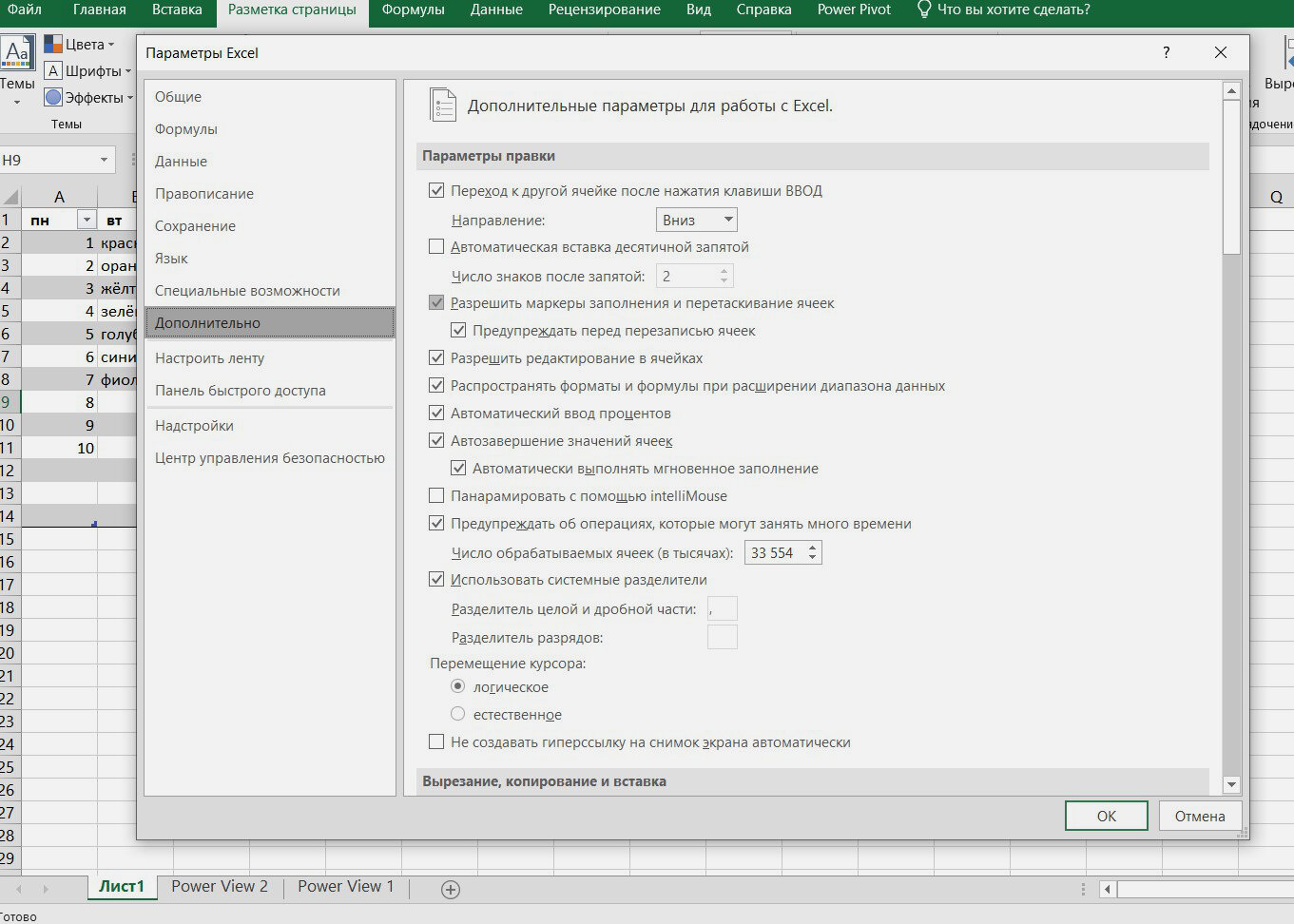This screenshot has width=1294, height=924.
Task: Click the select-all corner of the worksheet
Action: coord(10,197)
